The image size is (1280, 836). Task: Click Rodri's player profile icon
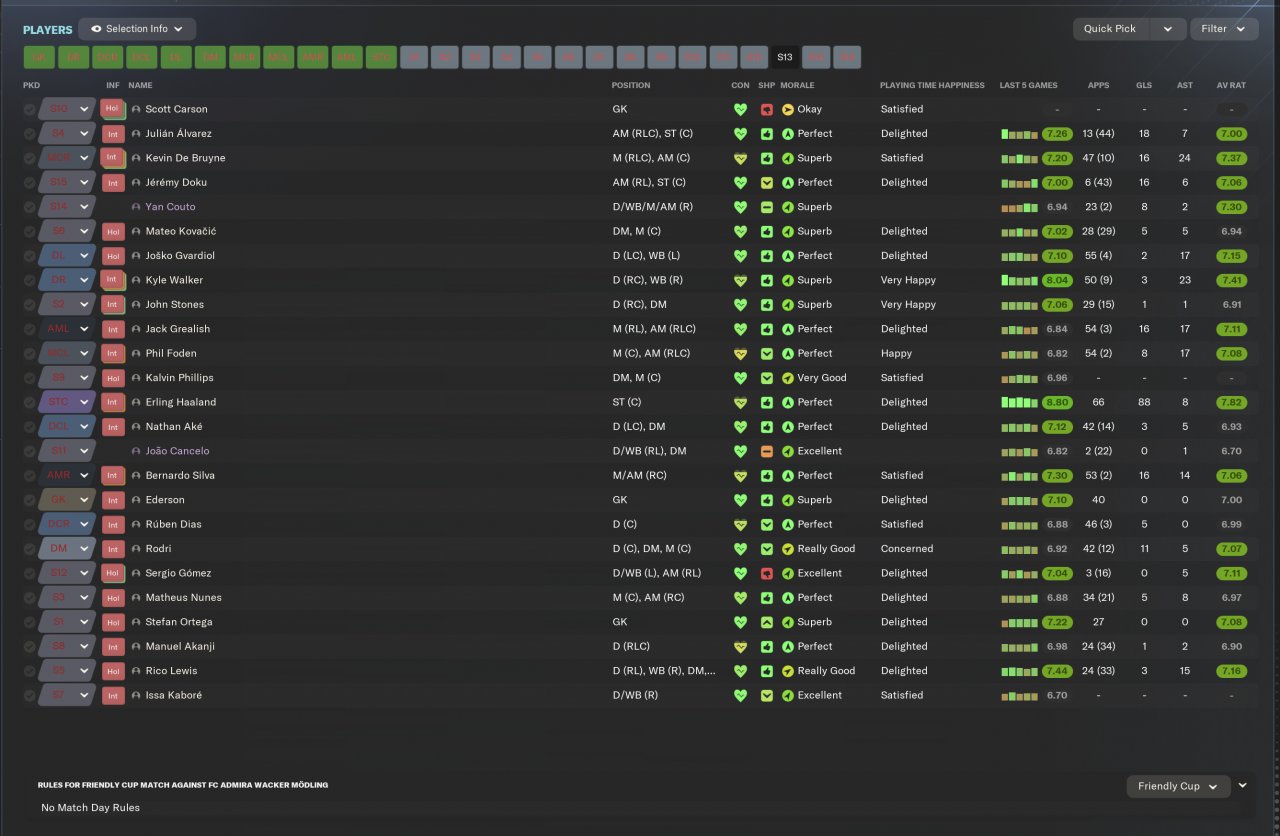(136, 549)
